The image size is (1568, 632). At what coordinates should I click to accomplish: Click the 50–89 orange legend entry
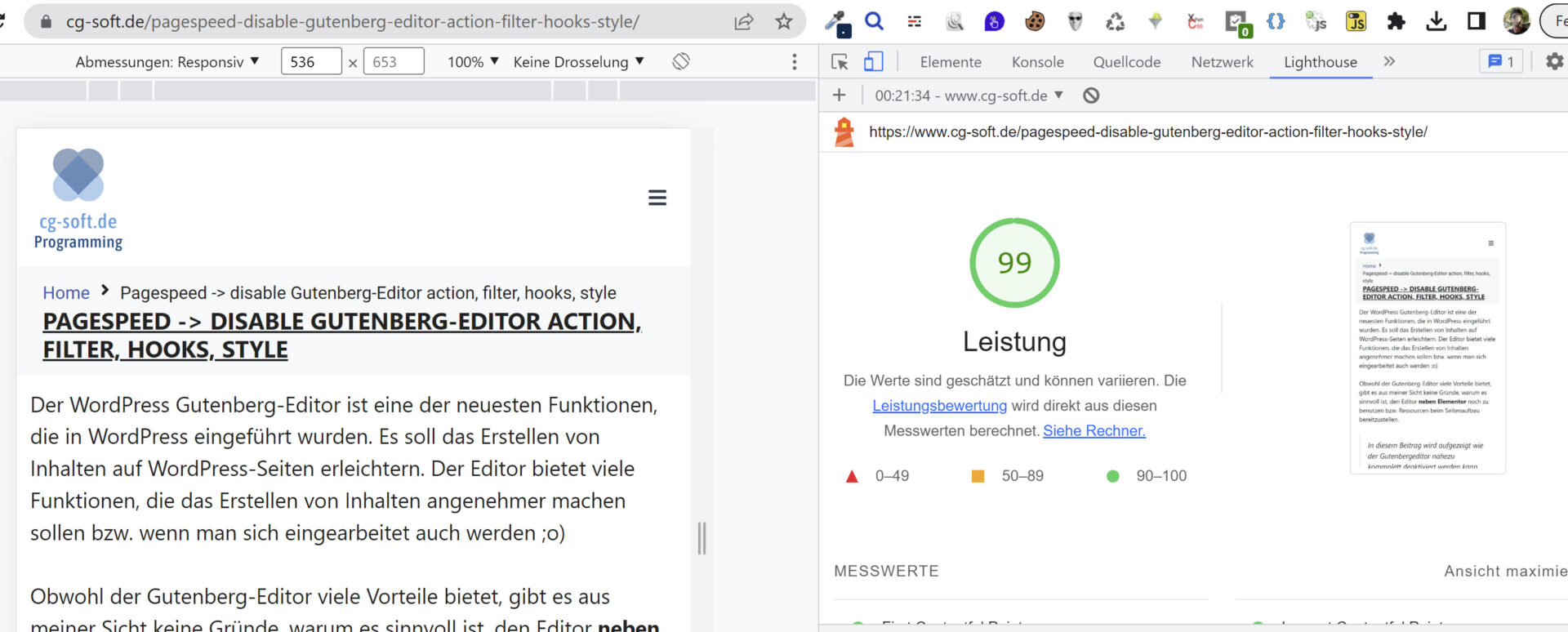[1007, 476]
